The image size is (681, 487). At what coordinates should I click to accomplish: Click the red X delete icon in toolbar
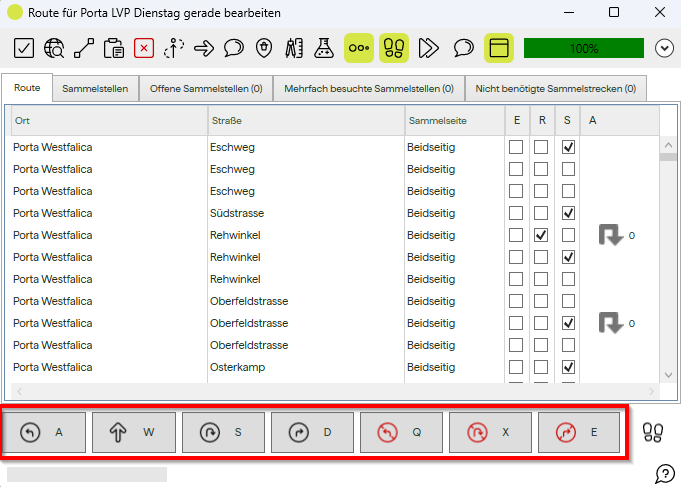[x=144, y=47]
